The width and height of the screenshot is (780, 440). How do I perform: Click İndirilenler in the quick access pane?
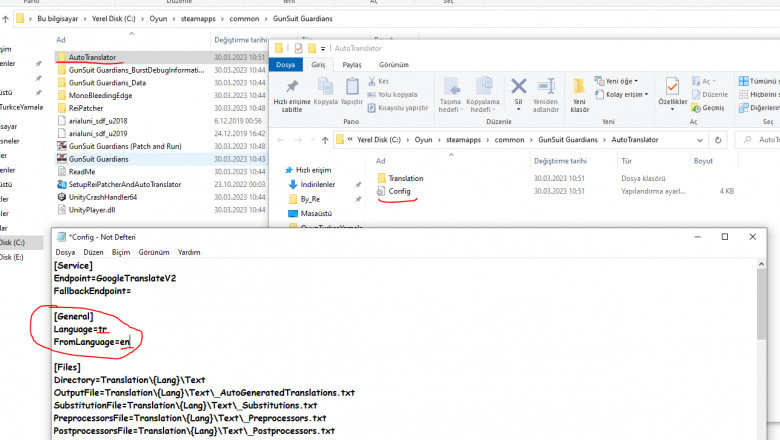[320, 184]
